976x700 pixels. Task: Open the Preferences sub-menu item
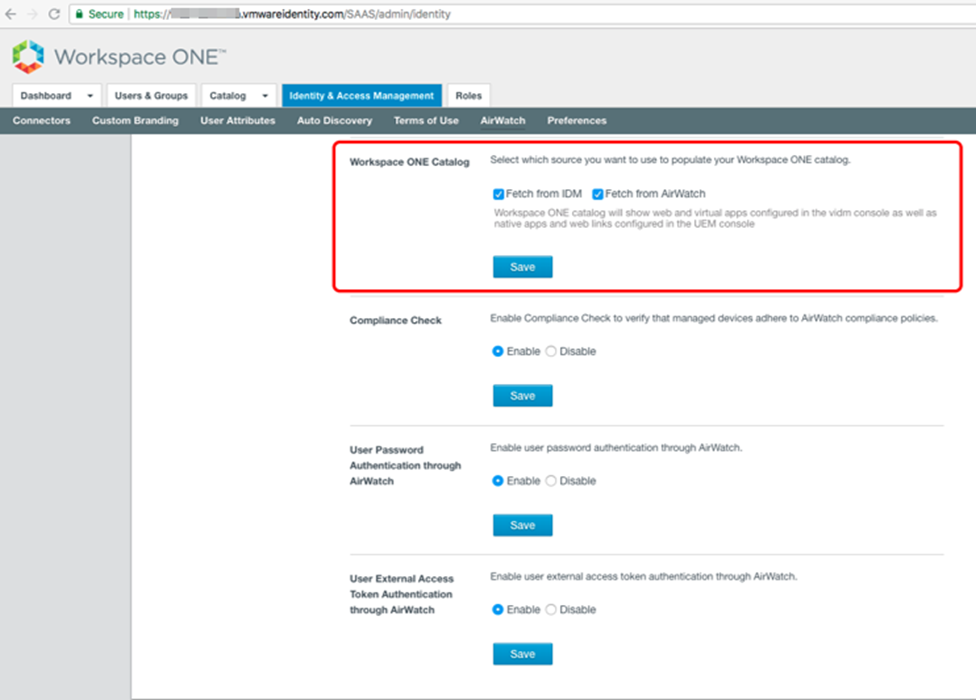coord(576,121)
